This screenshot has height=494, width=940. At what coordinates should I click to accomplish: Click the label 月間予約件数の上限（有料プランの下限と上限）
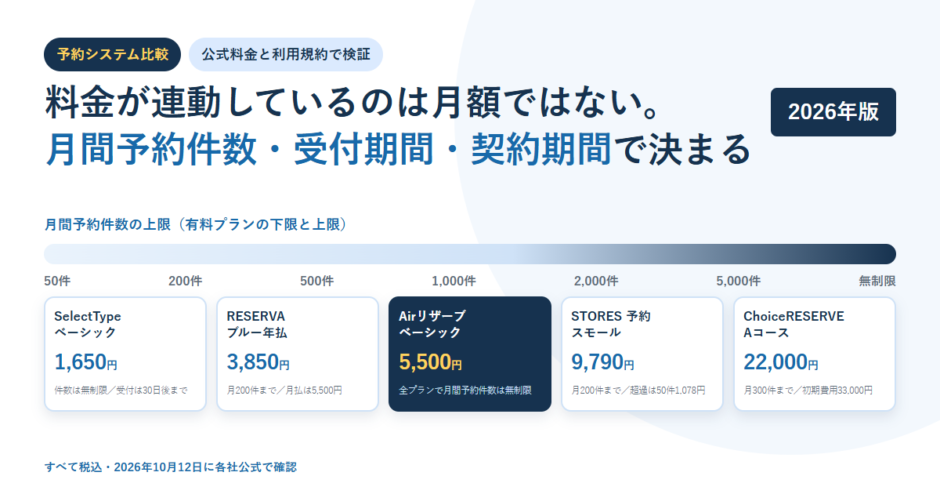pos(196,225)
